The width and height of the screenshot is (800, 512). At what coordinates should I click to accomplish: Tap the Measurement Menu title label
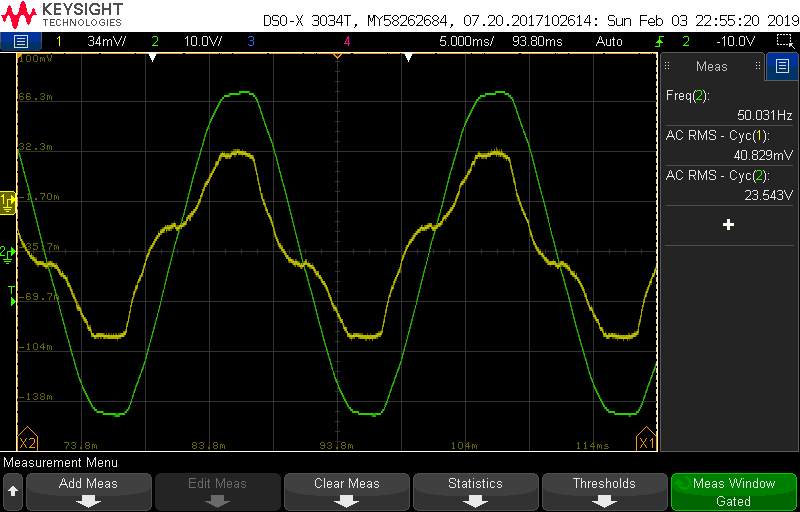[x=60, y=463]
